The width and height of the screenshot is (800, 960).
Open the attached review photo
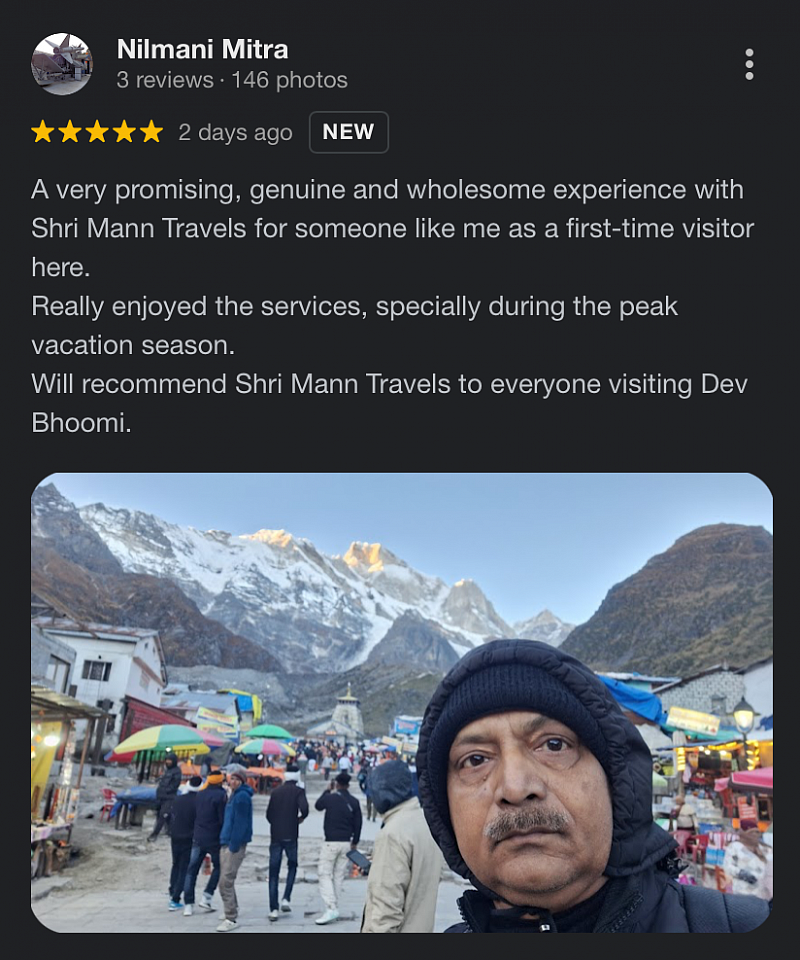[x=402, y=703]
